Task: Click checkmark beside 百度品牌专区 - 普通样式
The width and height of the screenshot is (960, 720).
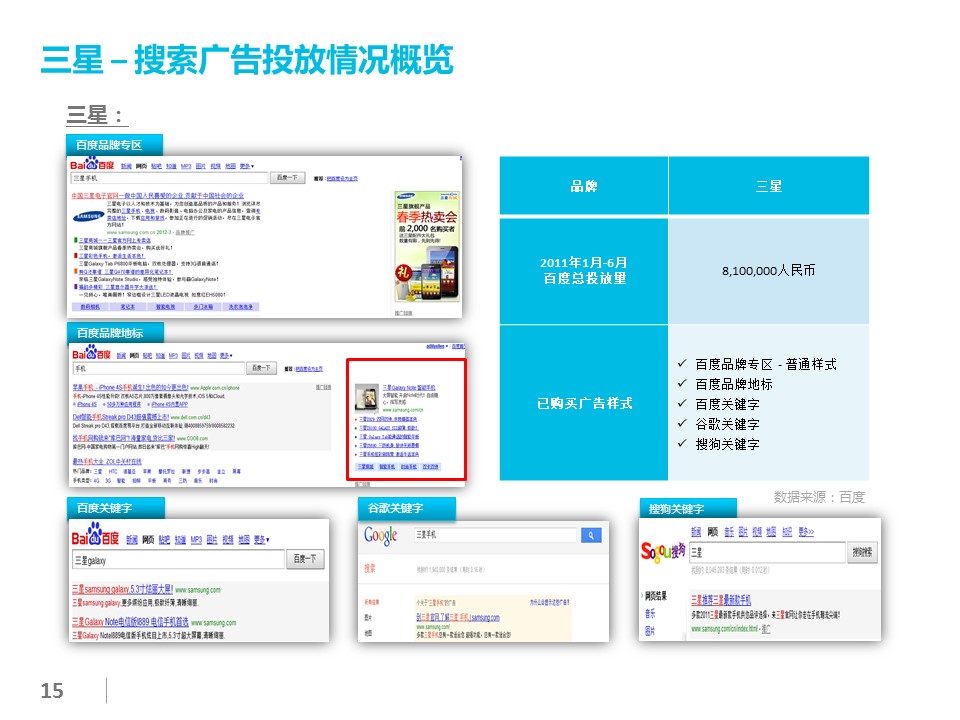Action: click(682, 365)
